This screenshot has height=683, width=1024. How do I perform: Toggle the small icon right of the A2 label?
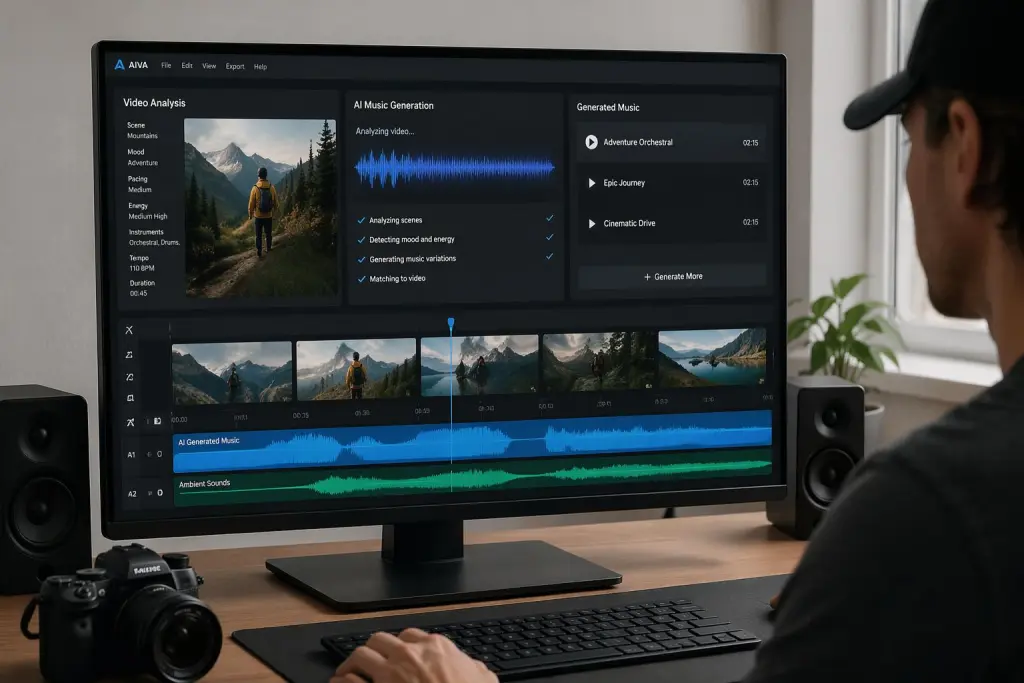150,494
